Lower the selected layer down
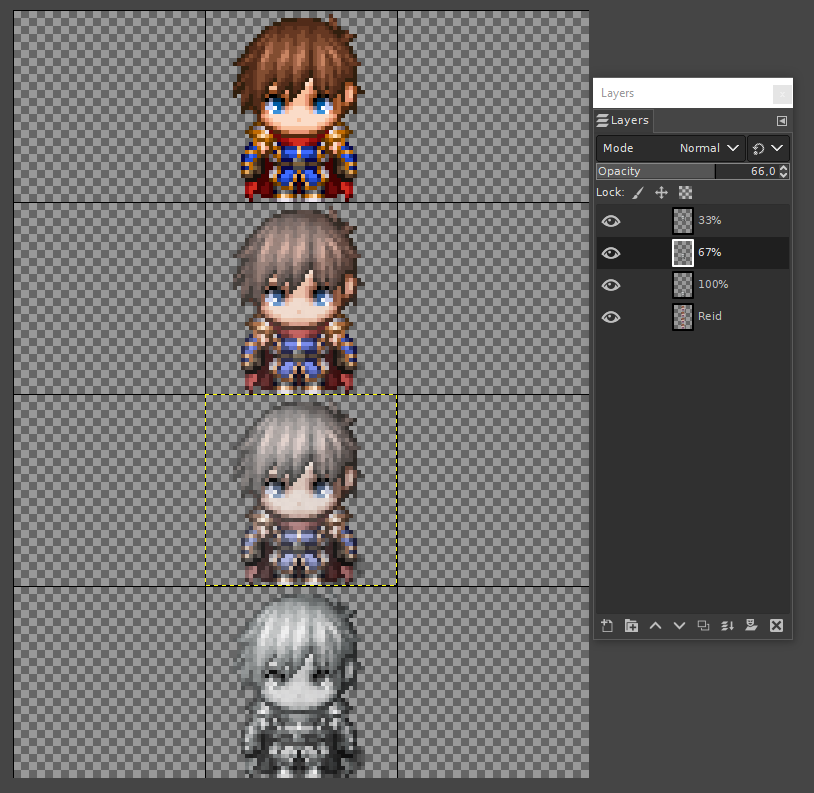The width and height of the screenshot is (814, 793). pos(679,625)
